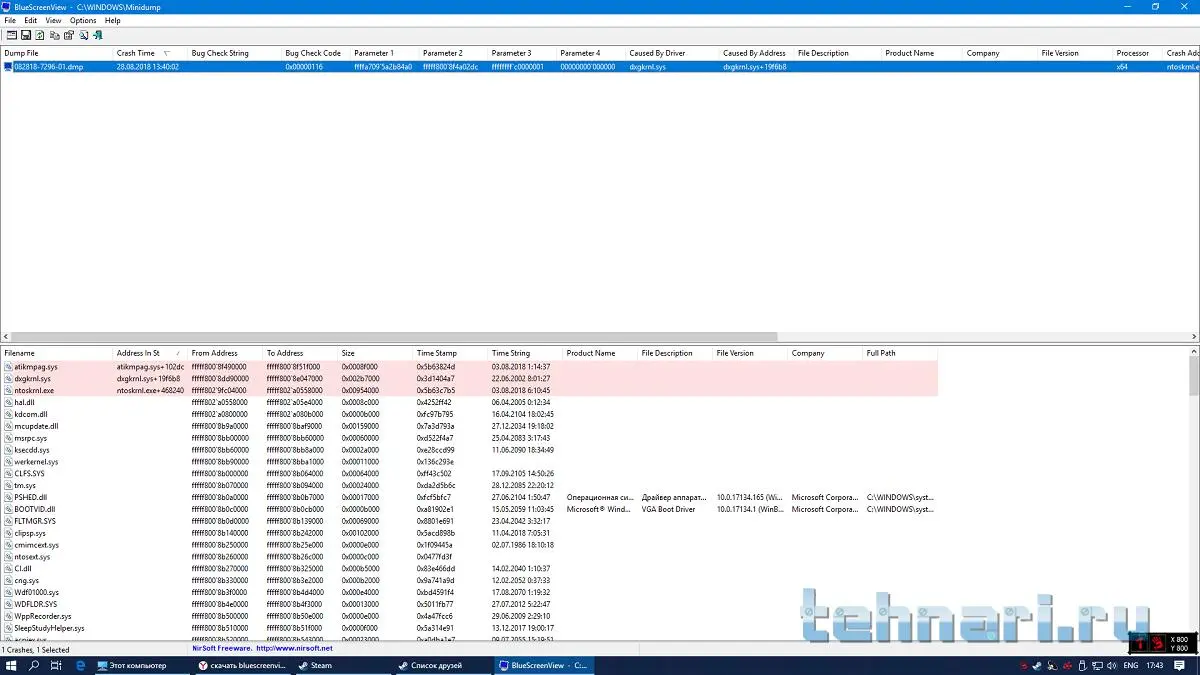
Task: Select mcupdate.dll in the driver list
Action: pyautogui.click(x=37, y=426)
